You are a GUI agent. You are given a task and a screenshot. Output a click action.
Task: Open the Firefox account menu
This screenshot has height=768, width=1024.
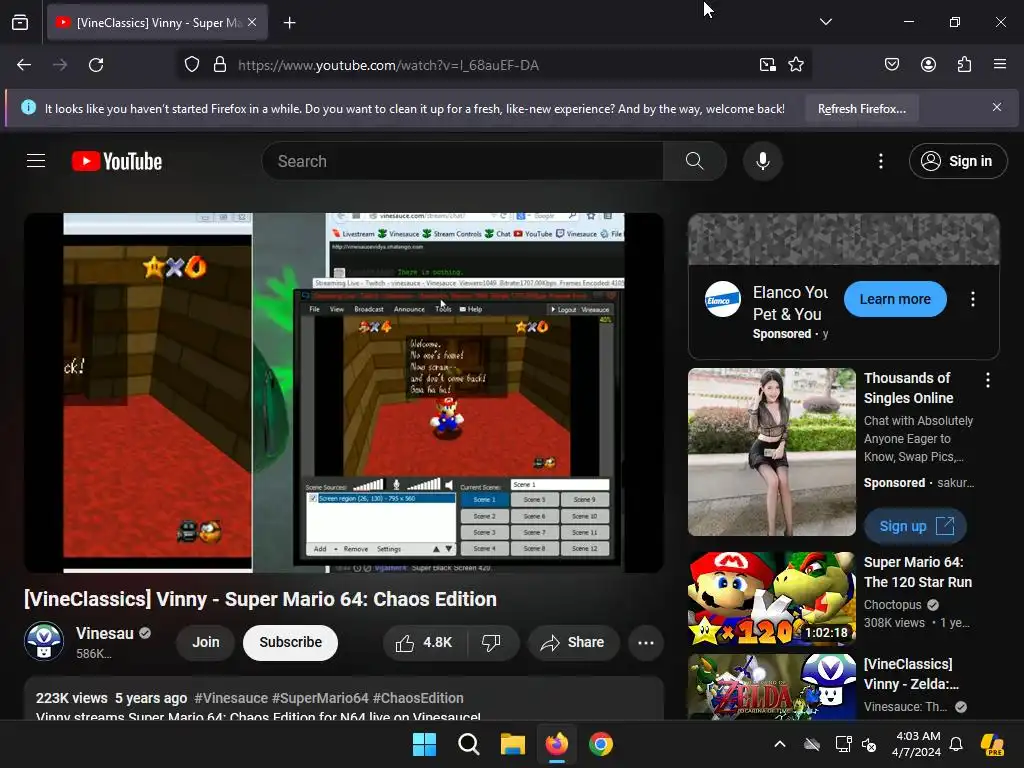928,65
